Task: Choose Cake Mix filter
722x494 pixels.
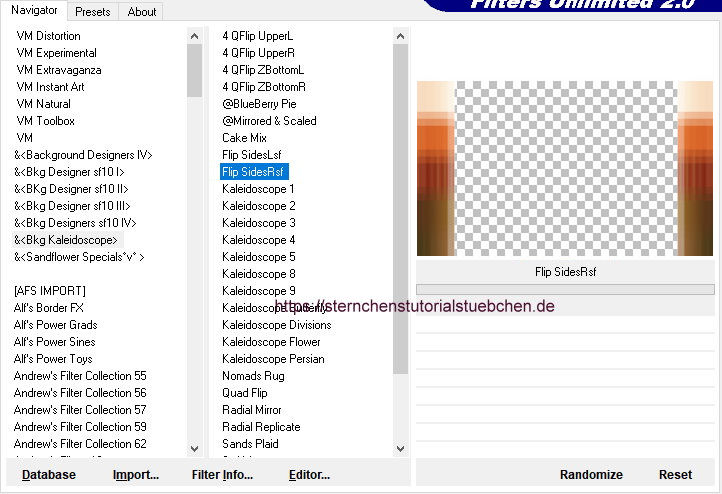Action: [245, 138]
